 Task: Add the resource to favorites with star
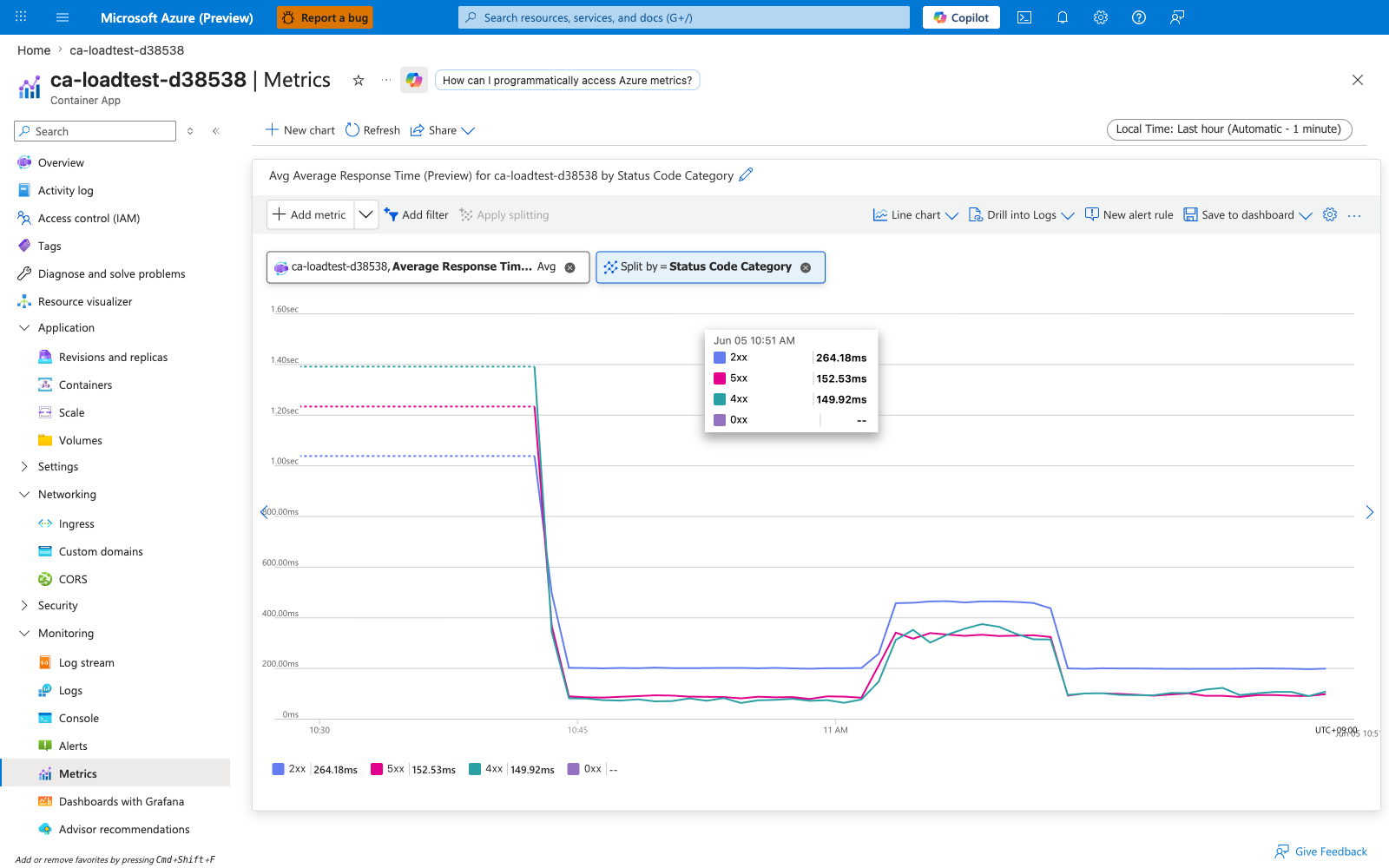coord(359,80)
